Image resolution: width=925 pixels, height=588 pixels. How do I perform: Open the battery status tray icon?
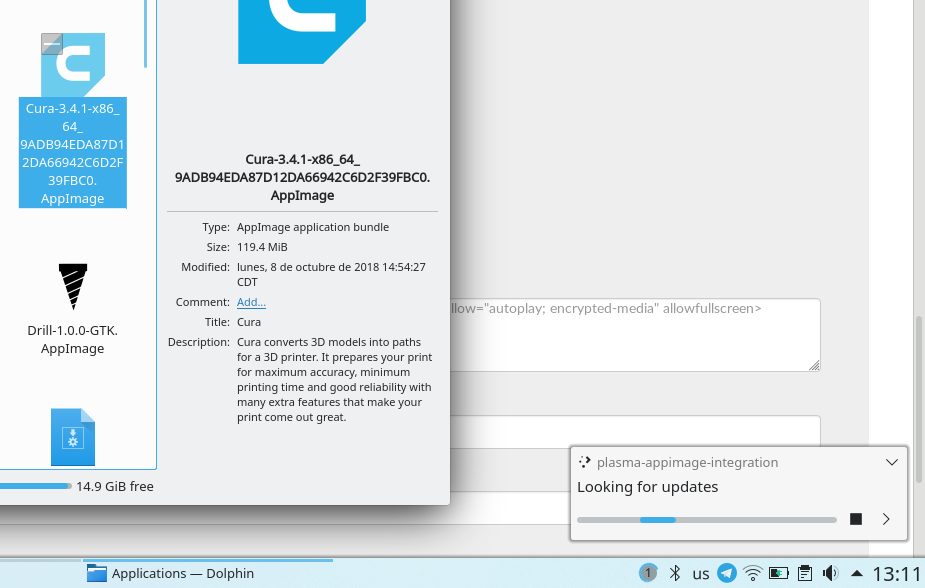[x=779, y=573]
